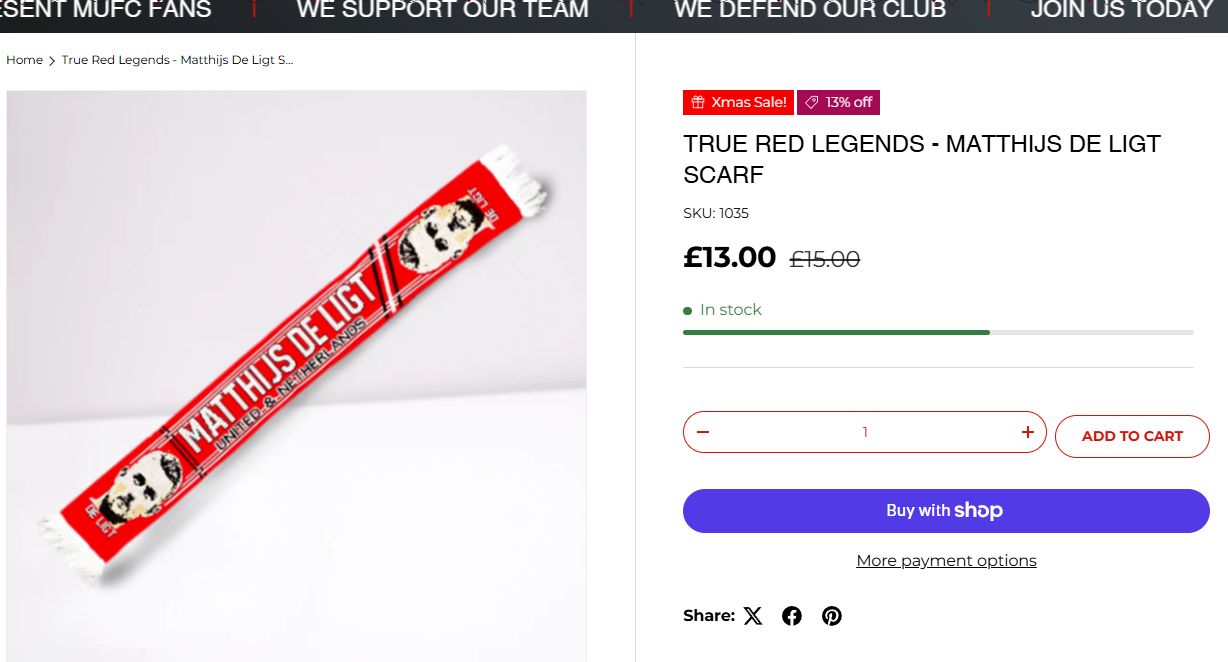Image resolution: width=1228 pixels, height=662 pixels.
Task: Go to Home via the breadcrumb
Action: [24, 60]
